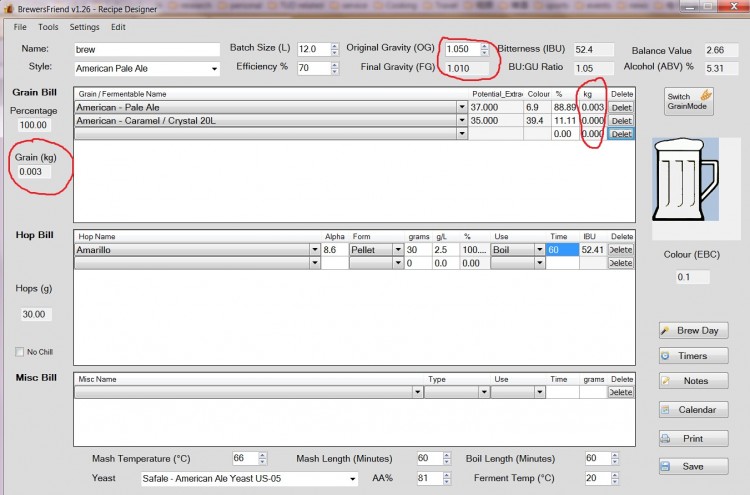Click the kg cell of Pale Ale row
The height and width of the screenshot is (495, 750).
[593, 108]
